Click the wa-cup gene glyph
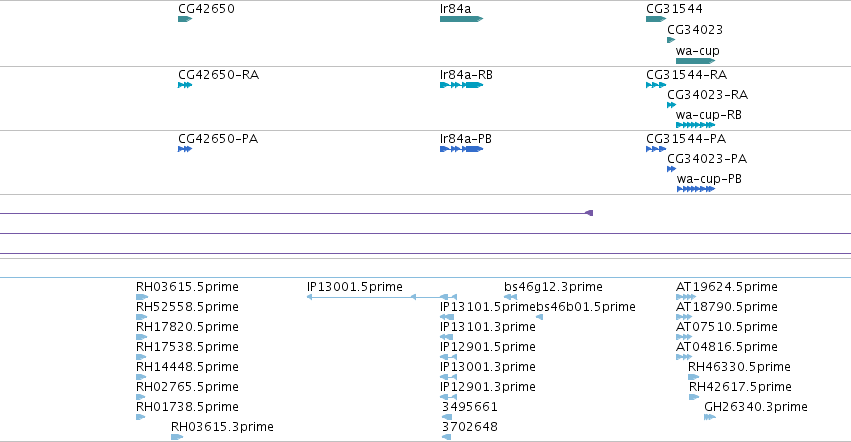The image size is (851, 442). point(695,61)
